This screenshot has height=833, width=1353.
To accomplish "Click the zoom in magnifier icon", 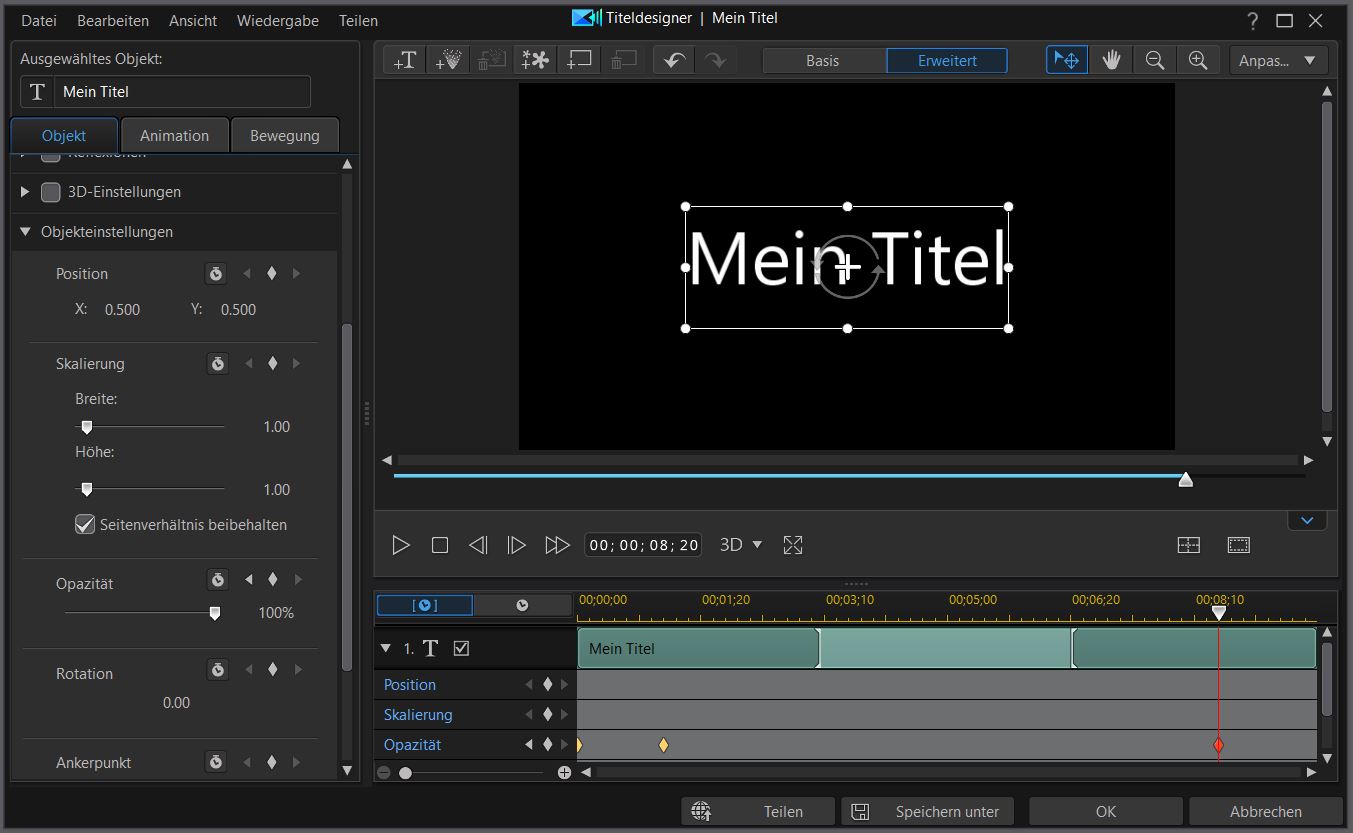I will [x=1197, y=60].
